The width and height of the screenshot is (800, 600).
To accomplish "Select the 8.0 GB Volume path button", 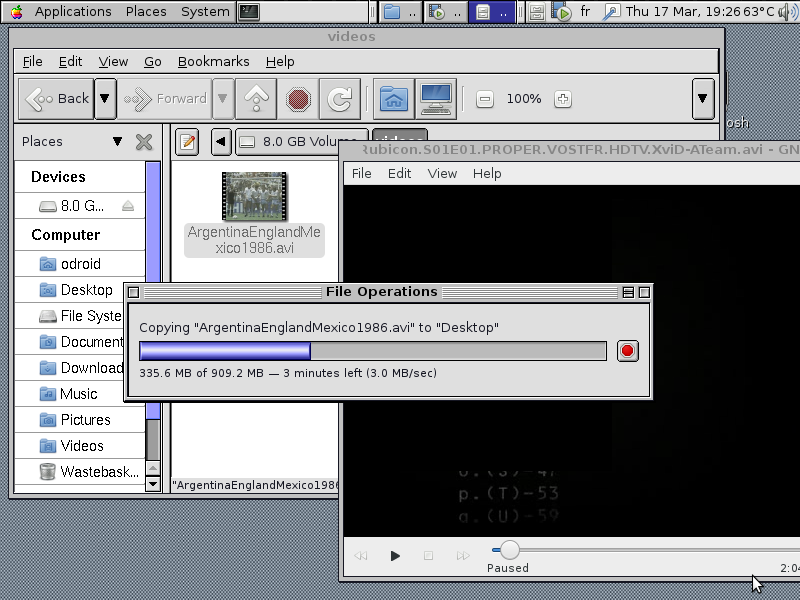I will [301, 142].
